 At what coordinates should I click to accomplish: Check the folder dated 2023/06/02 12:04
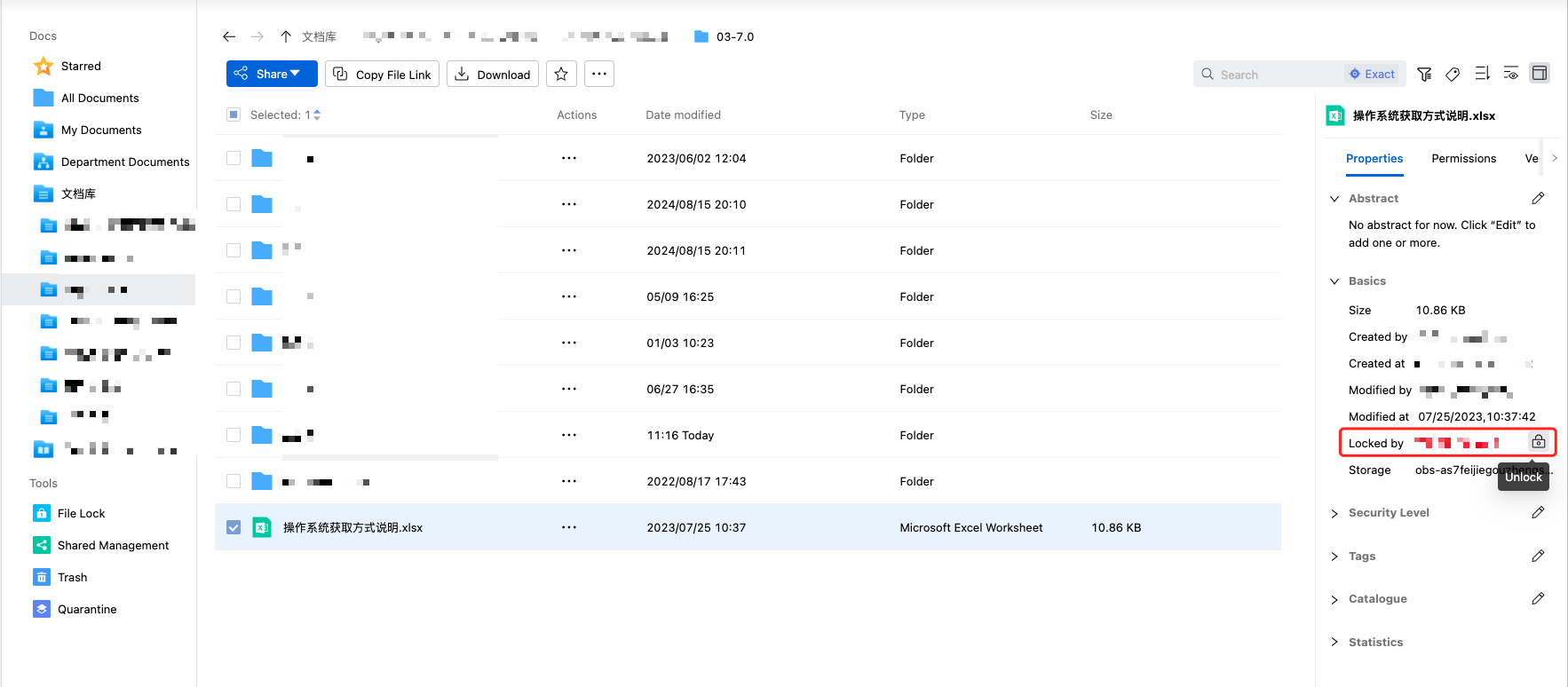(x=234, y=158)
